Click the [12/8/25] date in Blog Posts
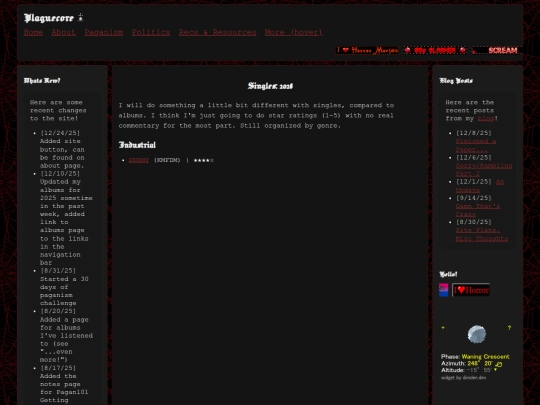Viewport: 540px width, 405px height. tap(474, 133)
